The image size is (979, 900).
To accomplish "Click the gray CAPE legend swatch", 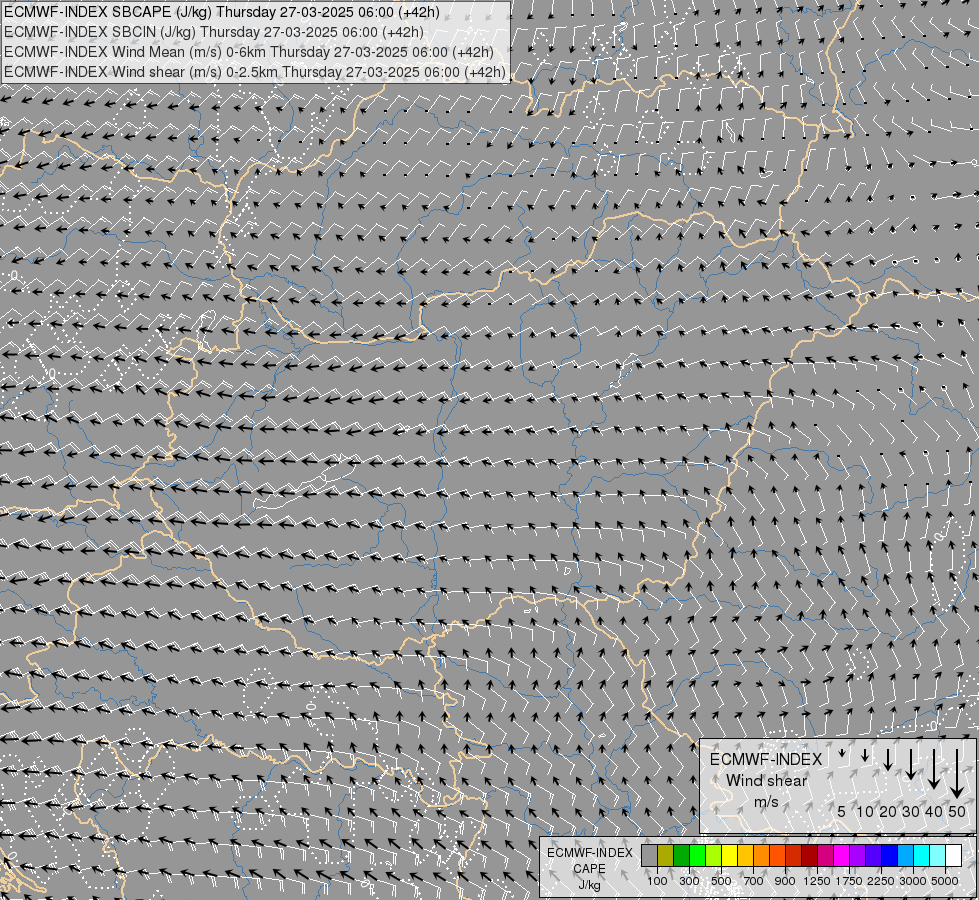I will coord(649,856).
